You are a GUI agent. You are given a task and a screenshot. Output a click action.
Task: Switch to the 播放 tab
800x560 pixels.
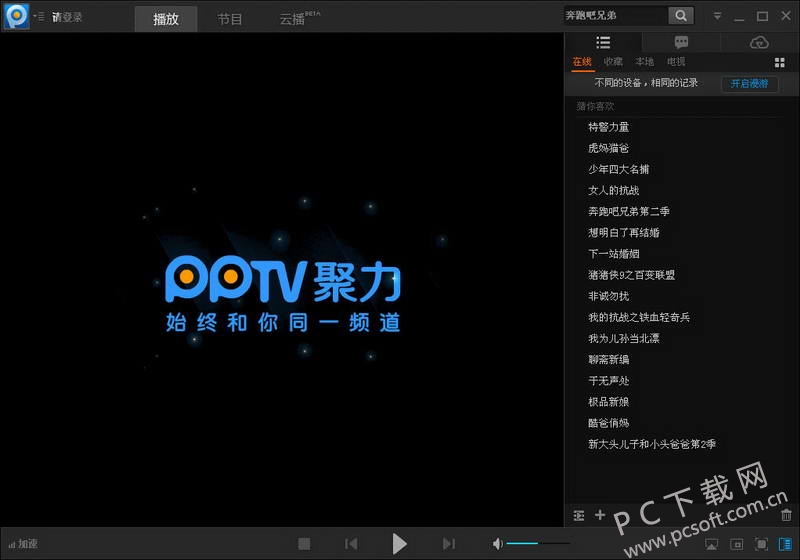coord(166,19)
